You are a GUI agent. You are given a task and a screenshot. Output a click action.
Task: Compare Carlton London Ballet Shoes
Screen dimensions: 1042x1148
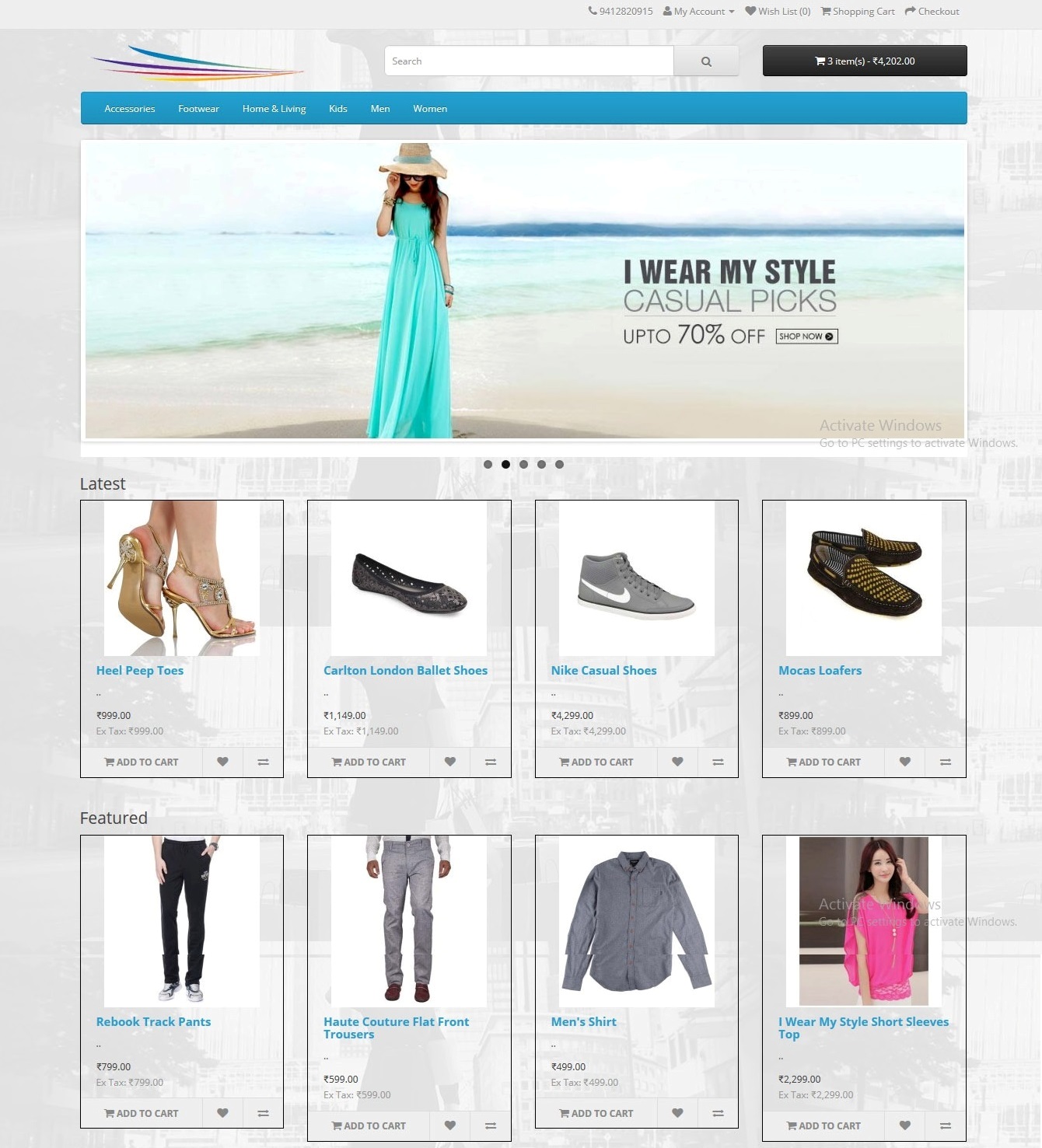click(x=491, y=762)
